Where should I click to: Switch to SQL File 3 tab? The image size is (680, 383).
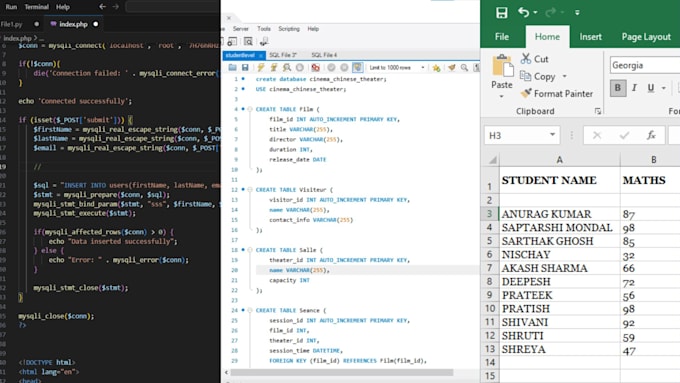pos(283,55)
